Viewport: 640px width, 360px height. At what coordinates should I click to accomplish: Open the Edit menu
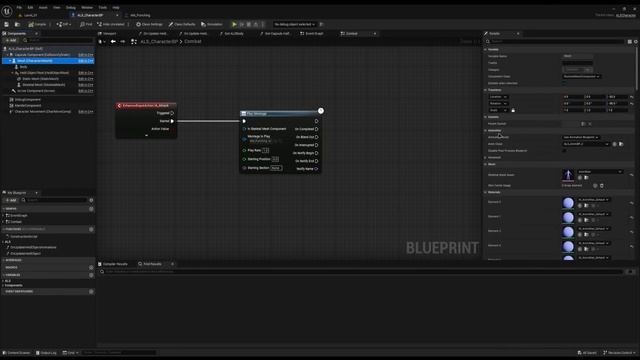point(30,7)
